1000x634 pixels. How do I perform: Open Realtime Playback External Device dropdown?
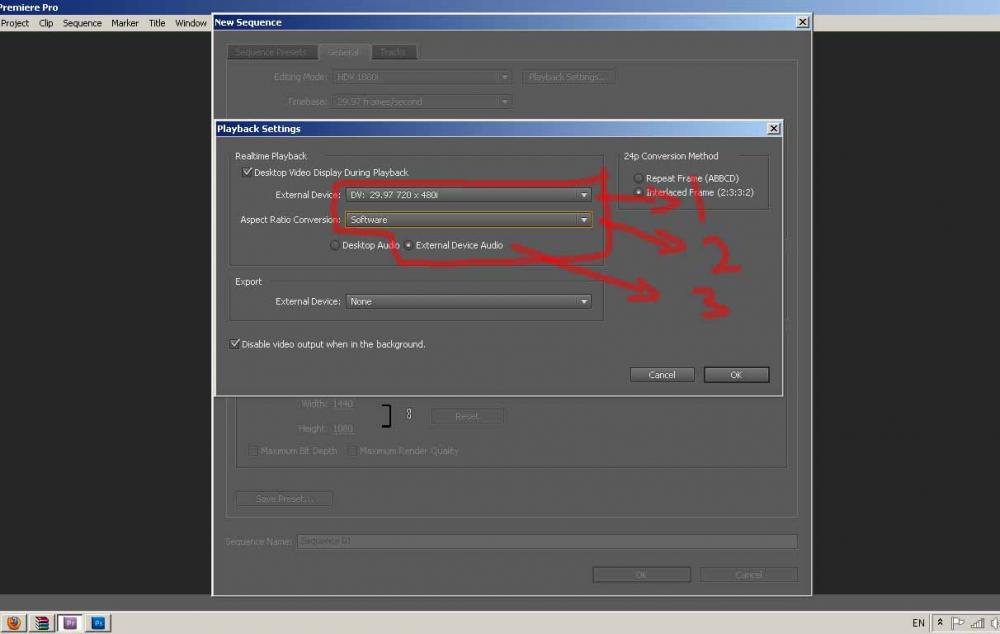coord(468,195)
